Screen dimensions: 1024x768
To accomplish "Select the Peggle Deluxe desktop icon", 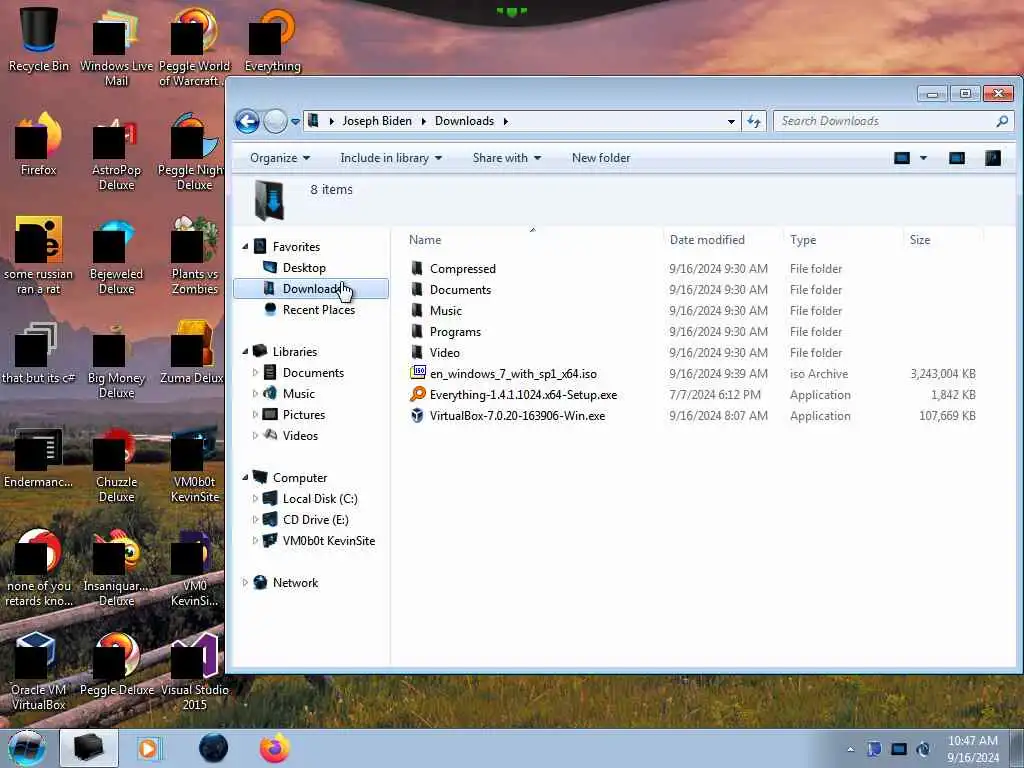I will (x=116, y=665).
